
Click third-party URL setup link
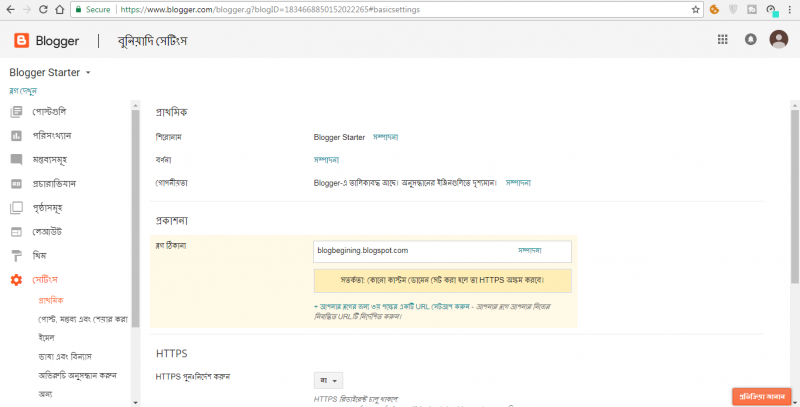pyautogui.click(x=391, y=307)
